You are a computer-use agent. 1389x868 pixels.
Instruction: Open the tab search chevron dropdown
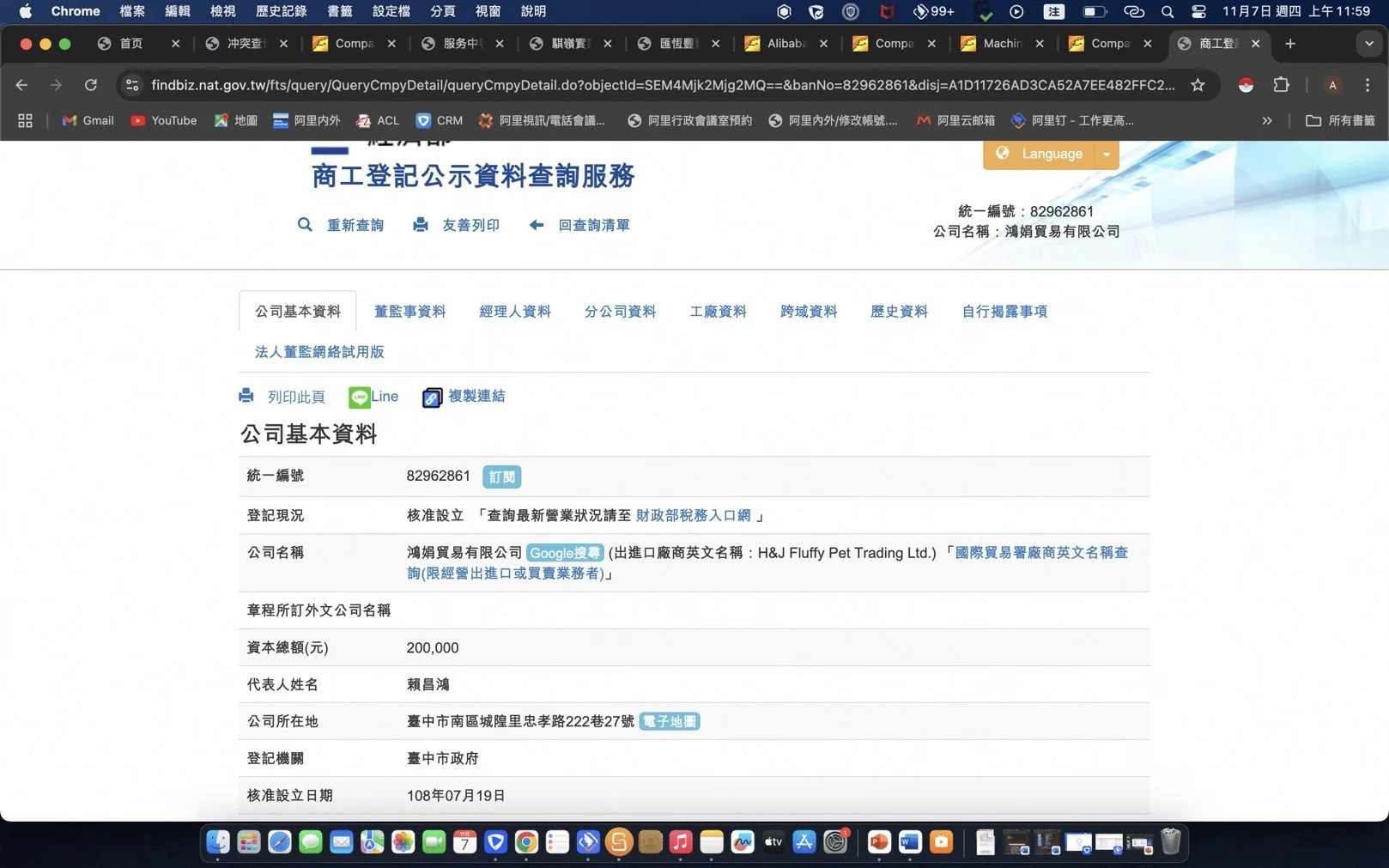coord(1368,44)
